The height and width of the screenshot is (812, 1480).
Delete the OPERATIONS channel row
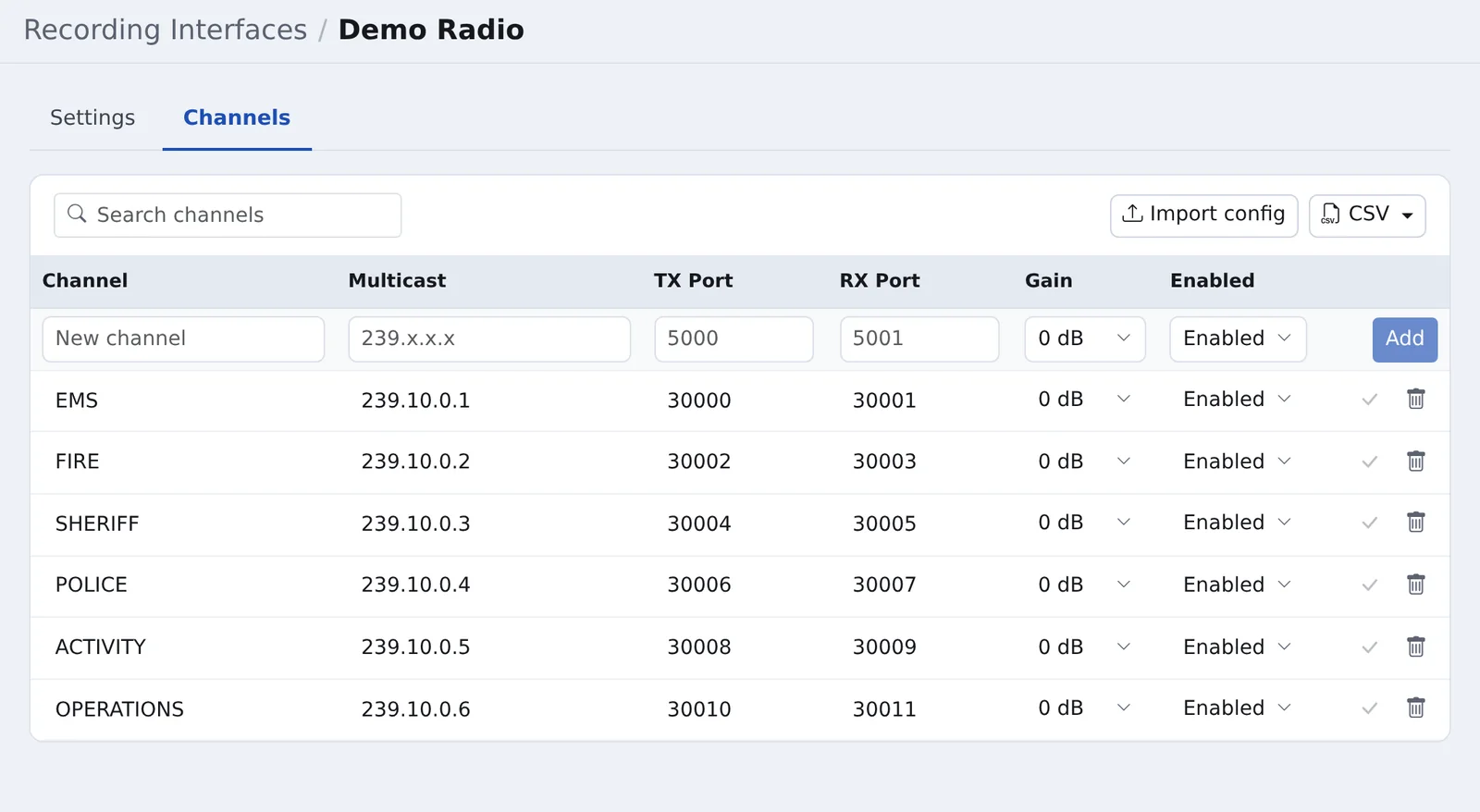click(x=1415, y=708)
